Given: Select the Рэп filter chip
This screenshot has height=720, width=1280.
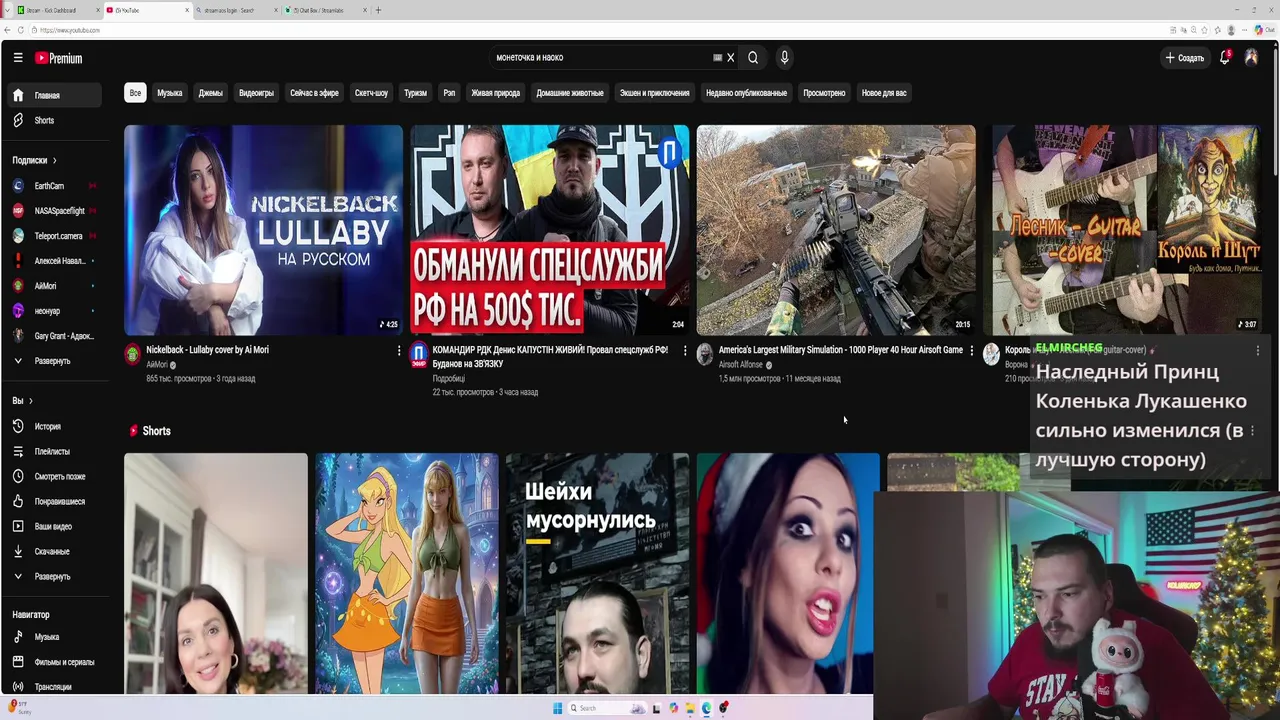Looking at the screenshot, I should pos(449,93).
